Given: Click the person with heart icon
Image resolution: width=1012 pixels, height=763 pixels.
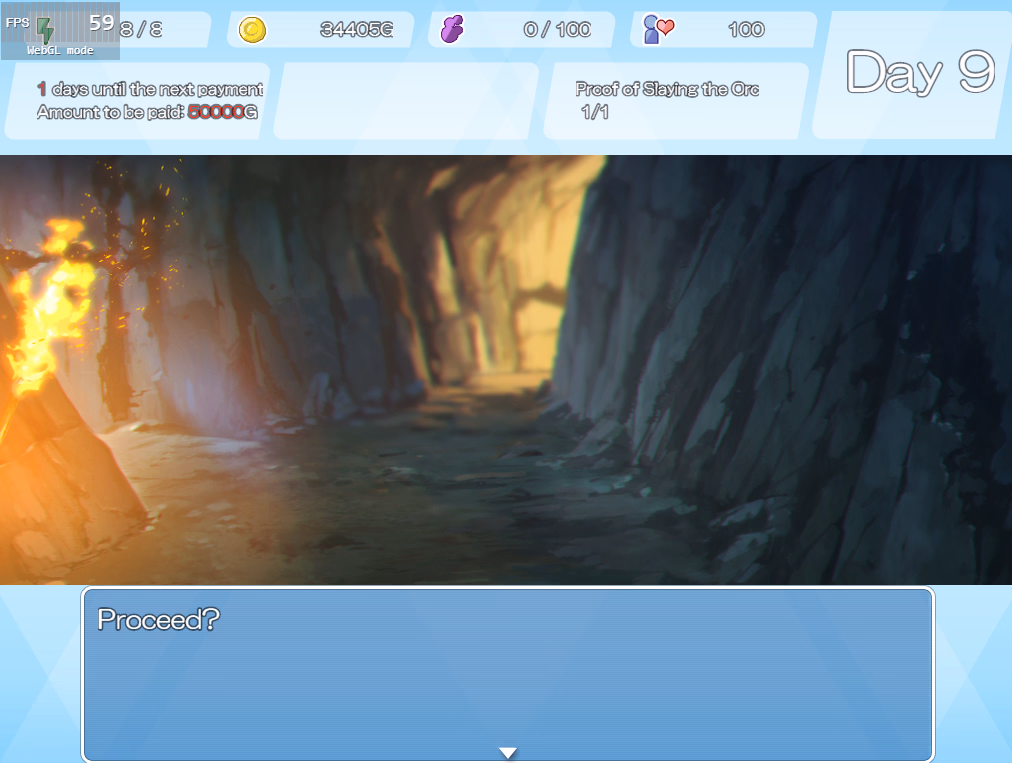Looking at the screenshot, I should [x=658, y=29].
